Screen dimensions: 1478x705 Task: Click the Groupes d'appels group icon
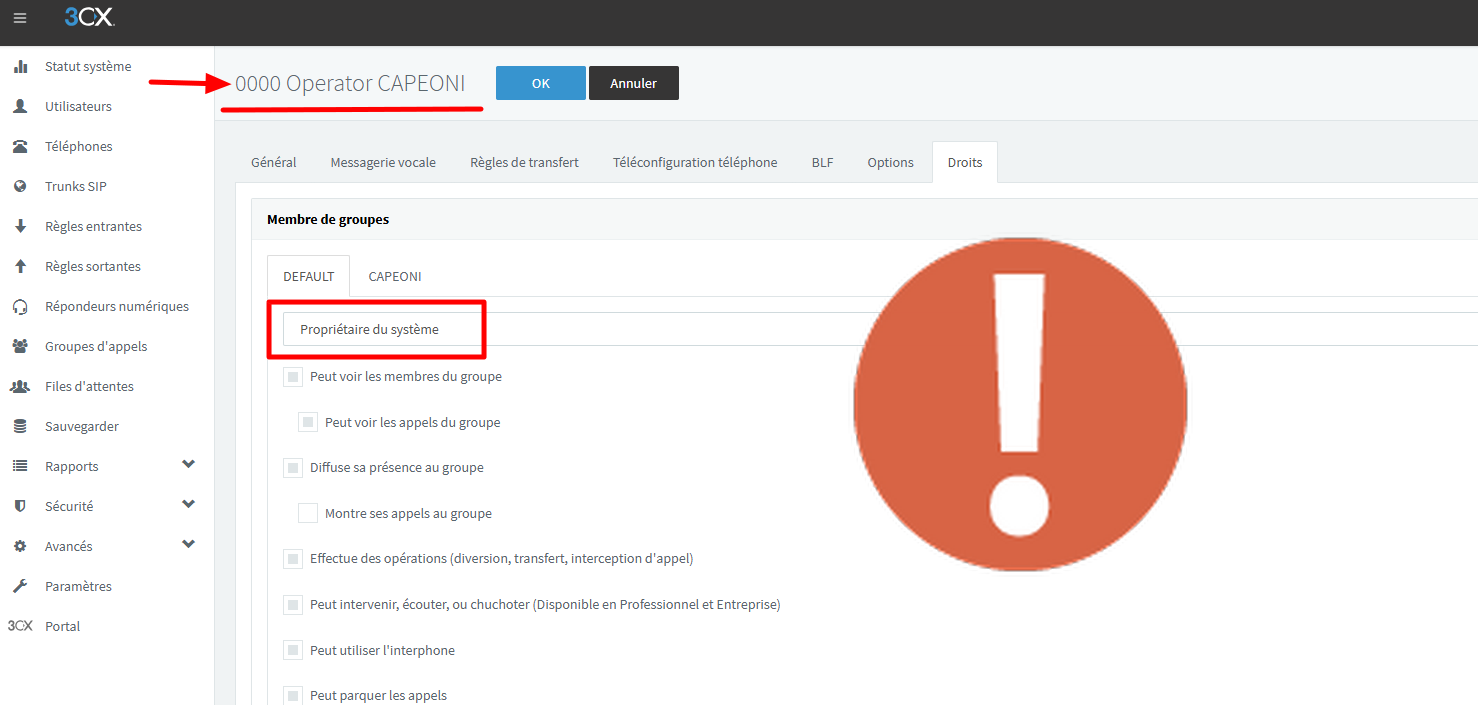point(20,347)
